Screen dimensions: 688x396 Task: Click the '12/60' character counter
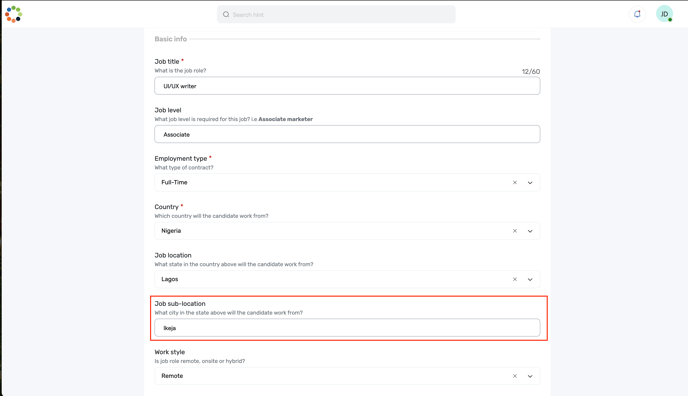pos(531,71)
